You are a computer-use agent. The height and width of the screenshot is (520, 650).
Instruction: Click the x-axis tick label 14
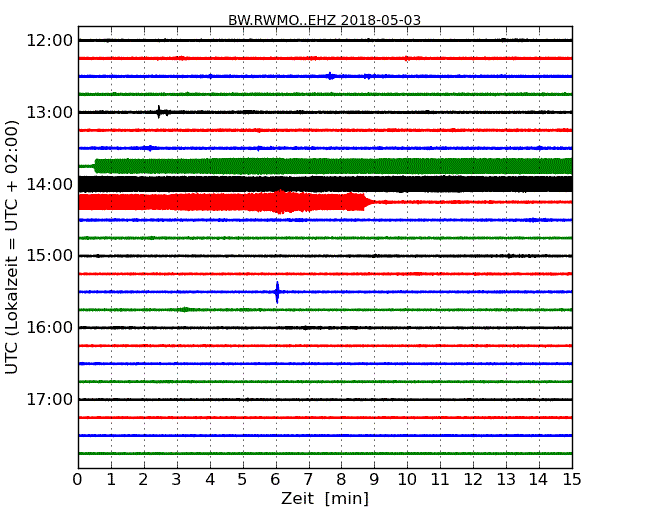pos(539,480)
